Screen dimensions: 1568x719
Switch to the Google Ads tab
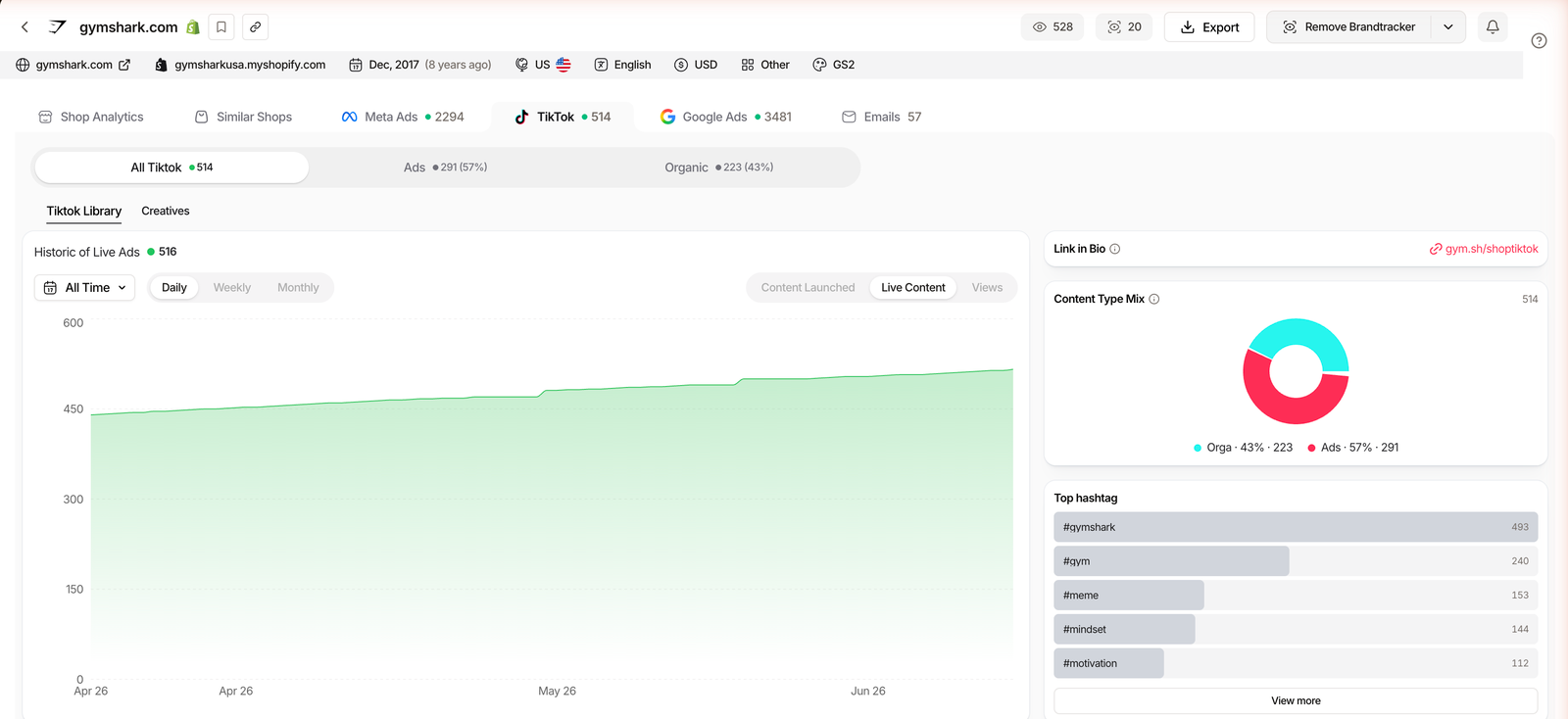coord(726,117)
